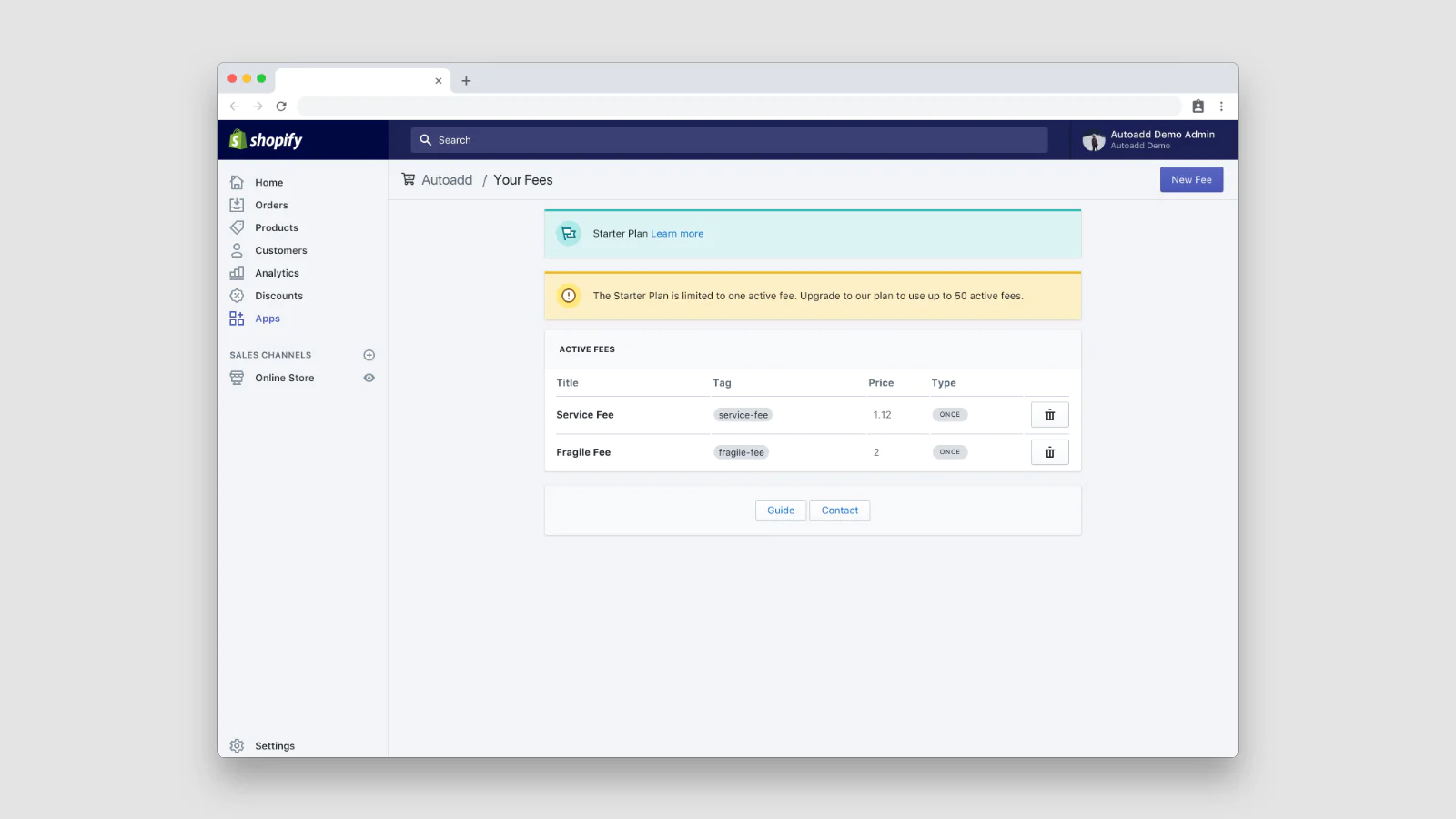This screenshot has height=819, width=1456.
Task: Open the browser three-dot menu
Action: [x=1221, y=106]
